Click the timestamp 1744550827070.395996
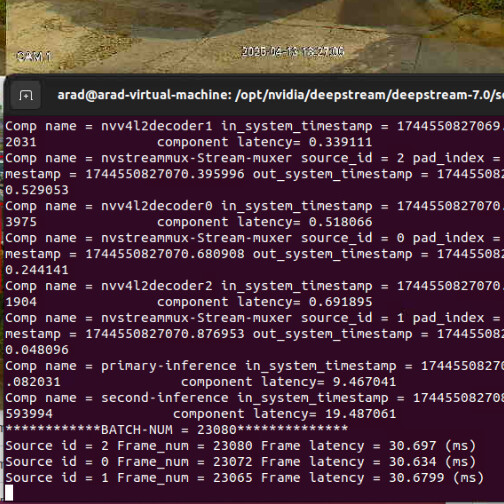The image size is (504, 504). (165, 174)
